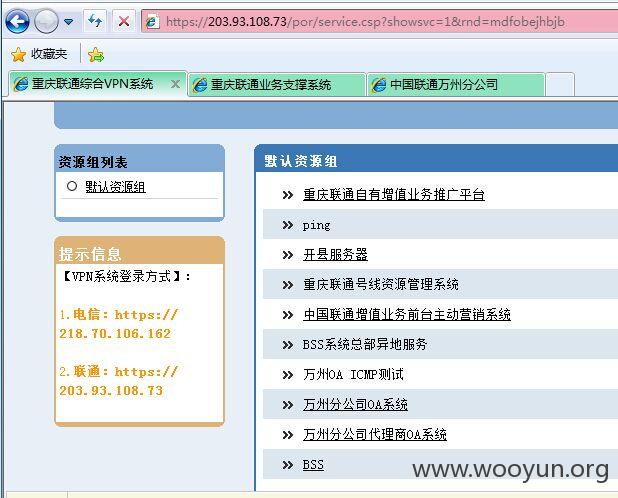Click the address bar URL field
618x498 pixels.
[380, 21]
